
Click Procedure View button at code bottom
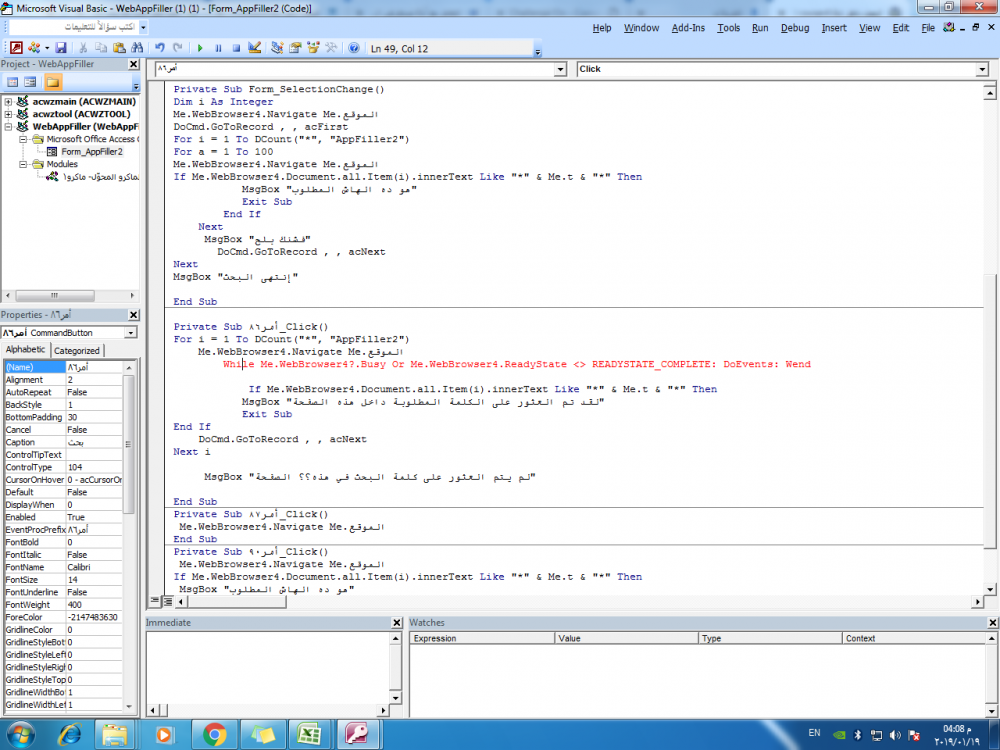[154, 601]
